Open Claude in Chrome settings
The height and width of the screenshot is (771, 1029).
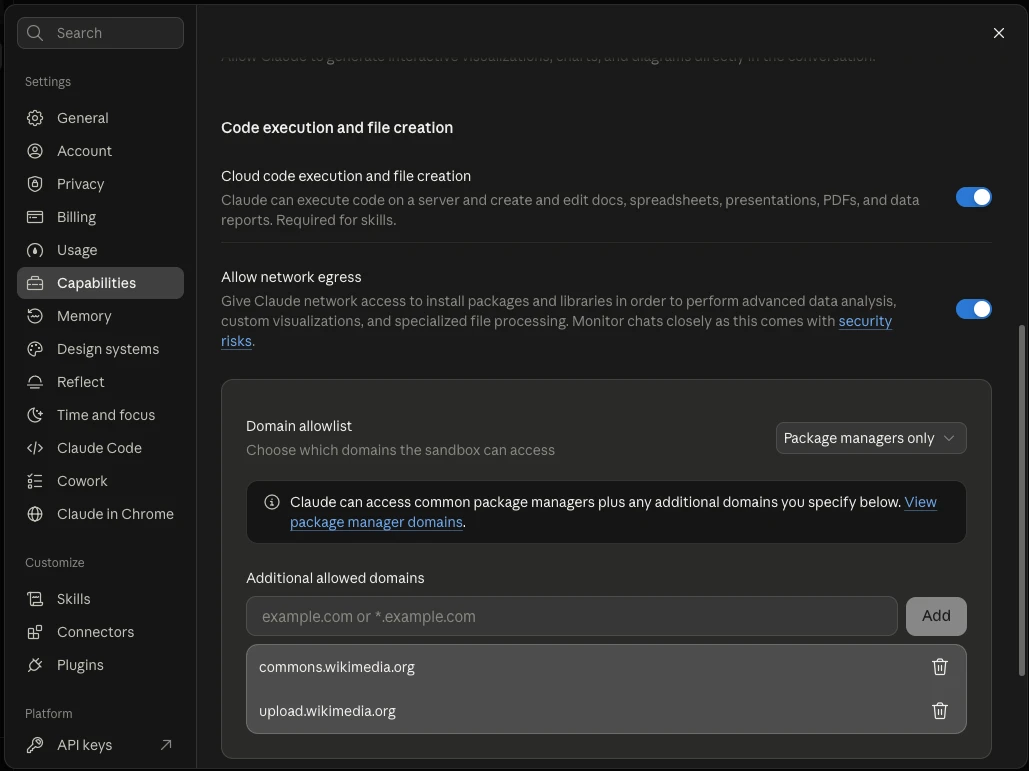(100, 514)
